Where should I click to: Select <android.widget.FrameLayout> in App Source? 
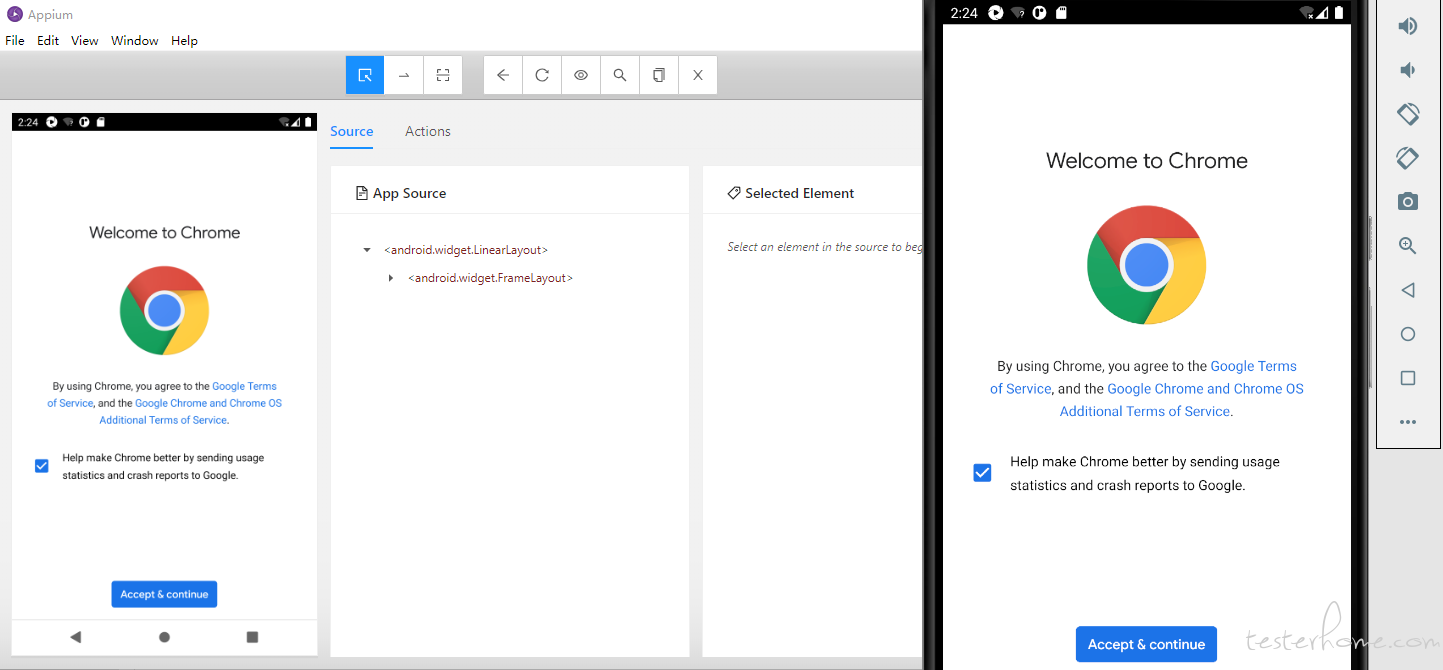pos(490,278)
